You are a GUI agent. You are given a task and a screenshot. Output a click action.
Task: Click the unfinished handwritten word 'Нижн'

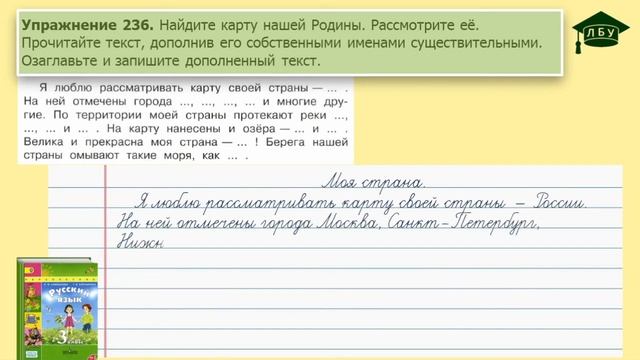140,242
